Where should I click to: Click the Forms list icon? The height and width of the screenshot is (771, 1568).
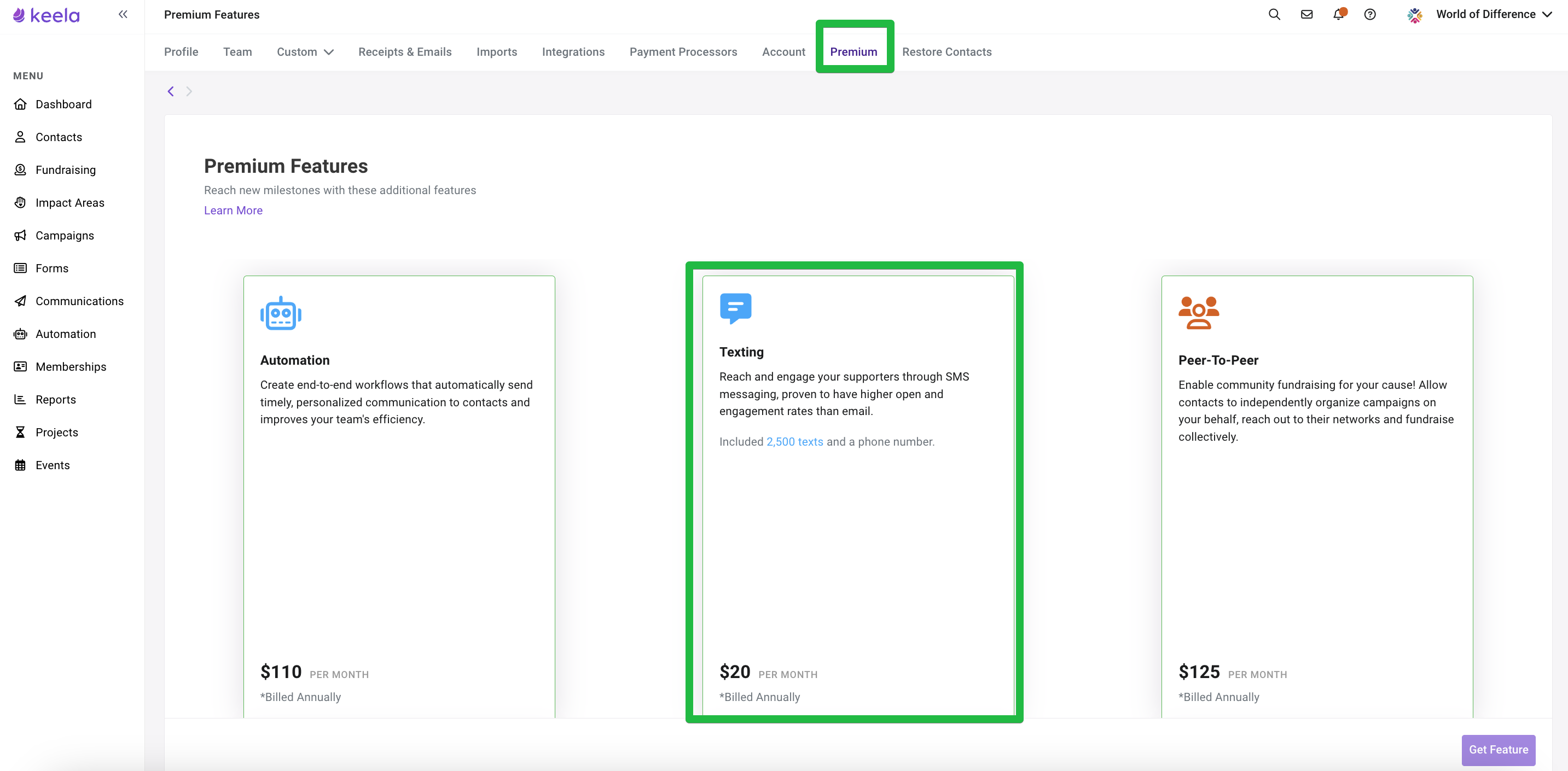(20, 268)
